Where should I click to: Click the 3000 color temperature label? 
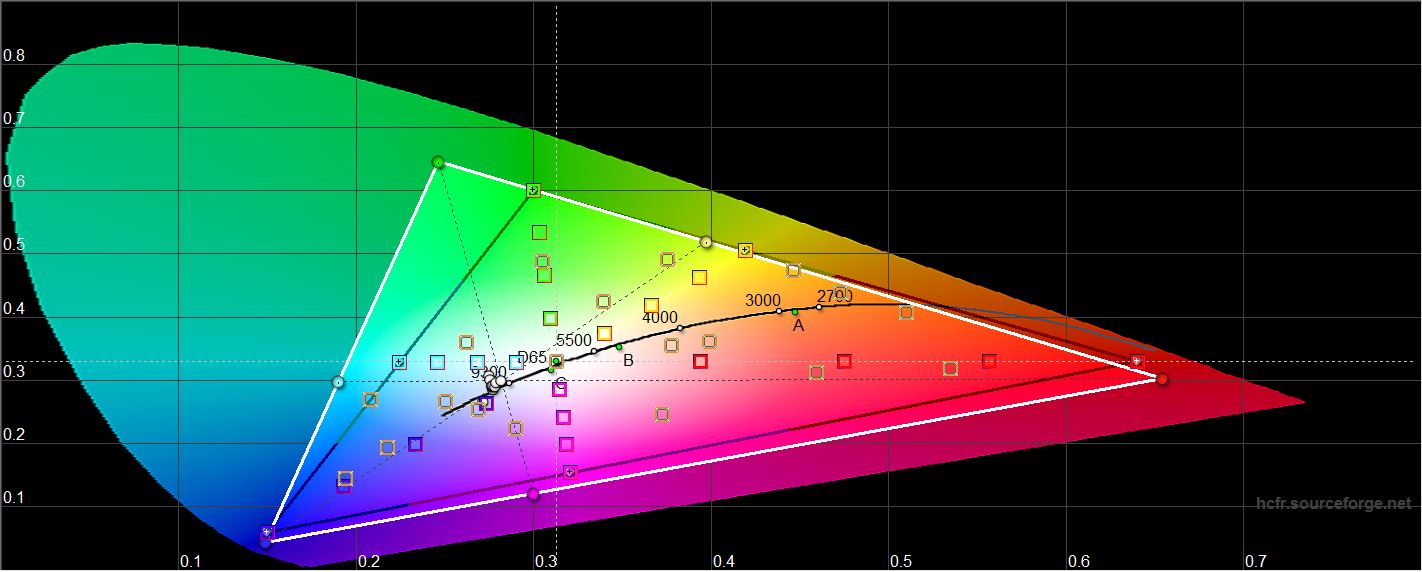(763, 300)
